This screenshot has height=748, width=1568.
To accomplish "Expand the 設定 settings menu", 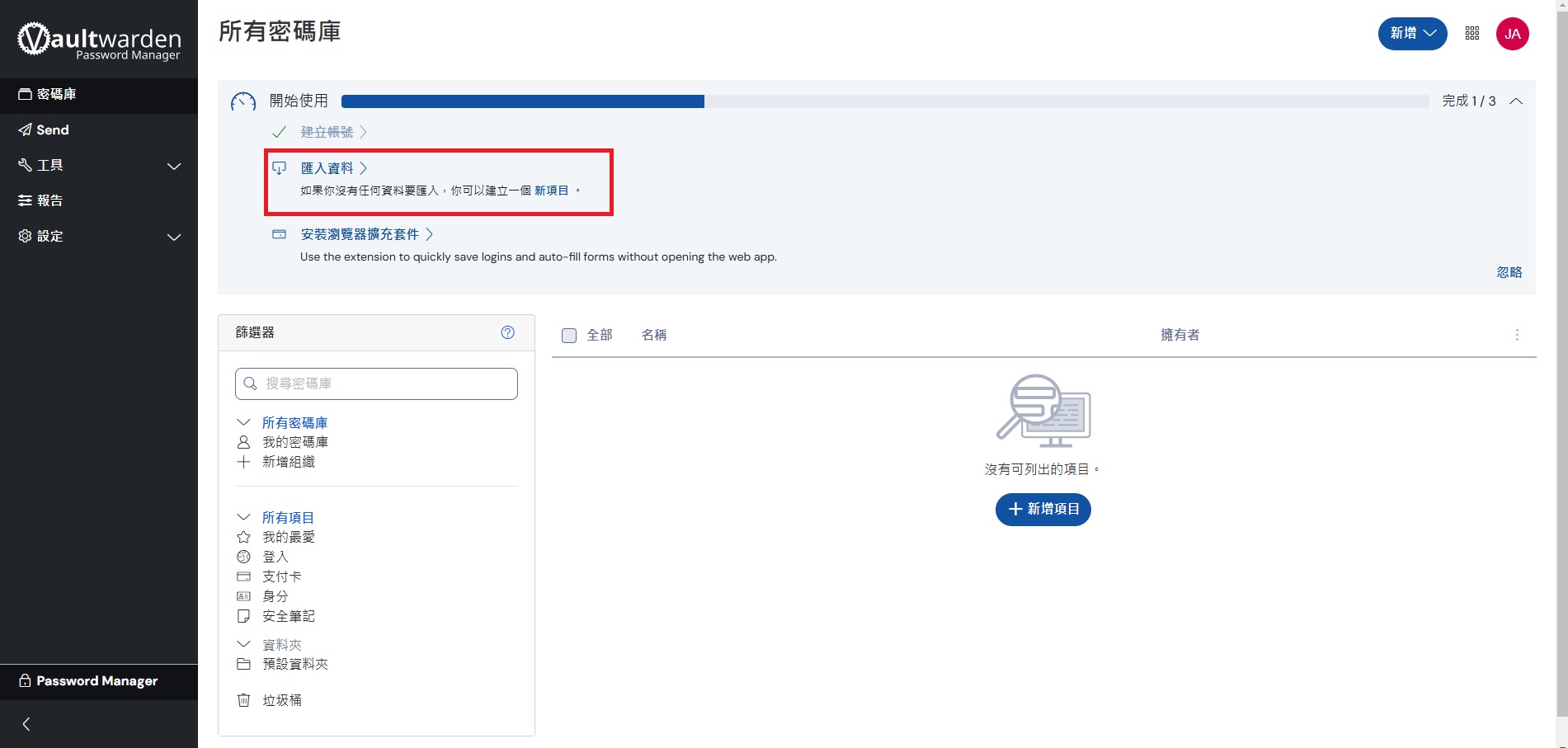I will (99, 237).
